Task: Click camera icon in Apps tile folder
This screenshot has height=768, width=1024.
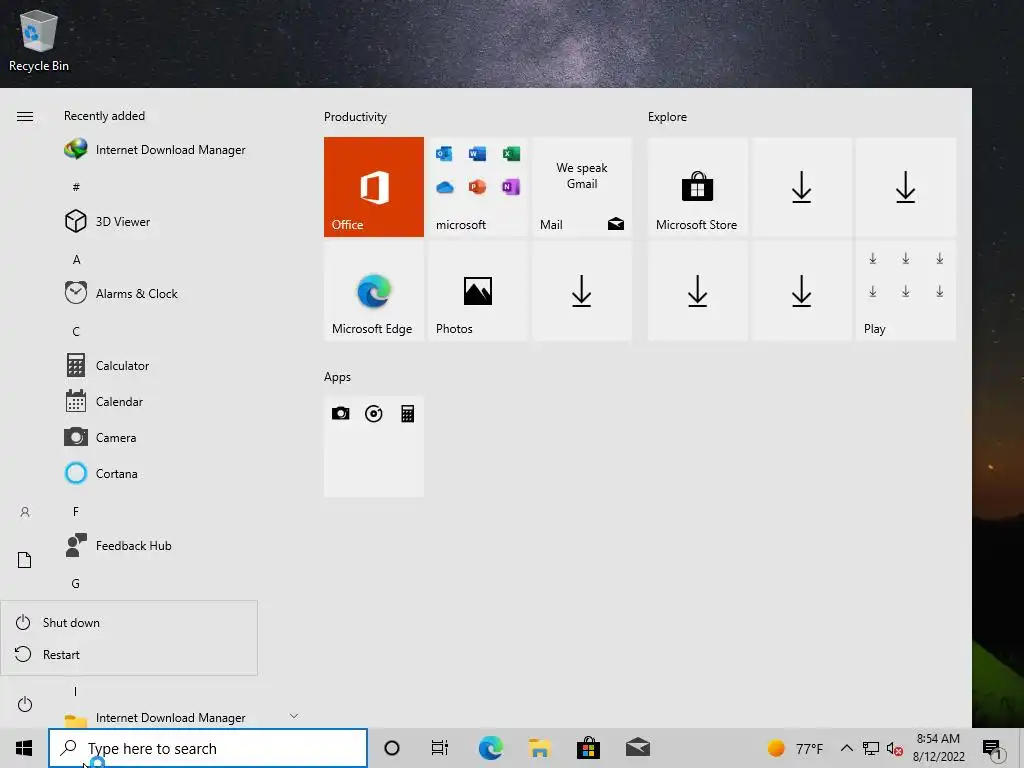Action: 340,413
